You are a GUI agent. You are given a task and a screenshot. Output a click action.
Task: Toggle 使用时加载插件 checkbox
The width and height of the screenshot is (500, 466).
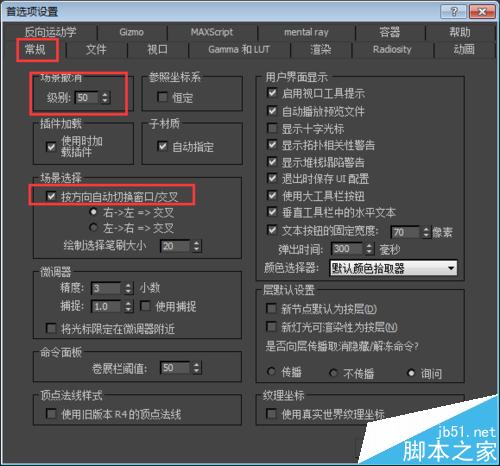point(51,147)
